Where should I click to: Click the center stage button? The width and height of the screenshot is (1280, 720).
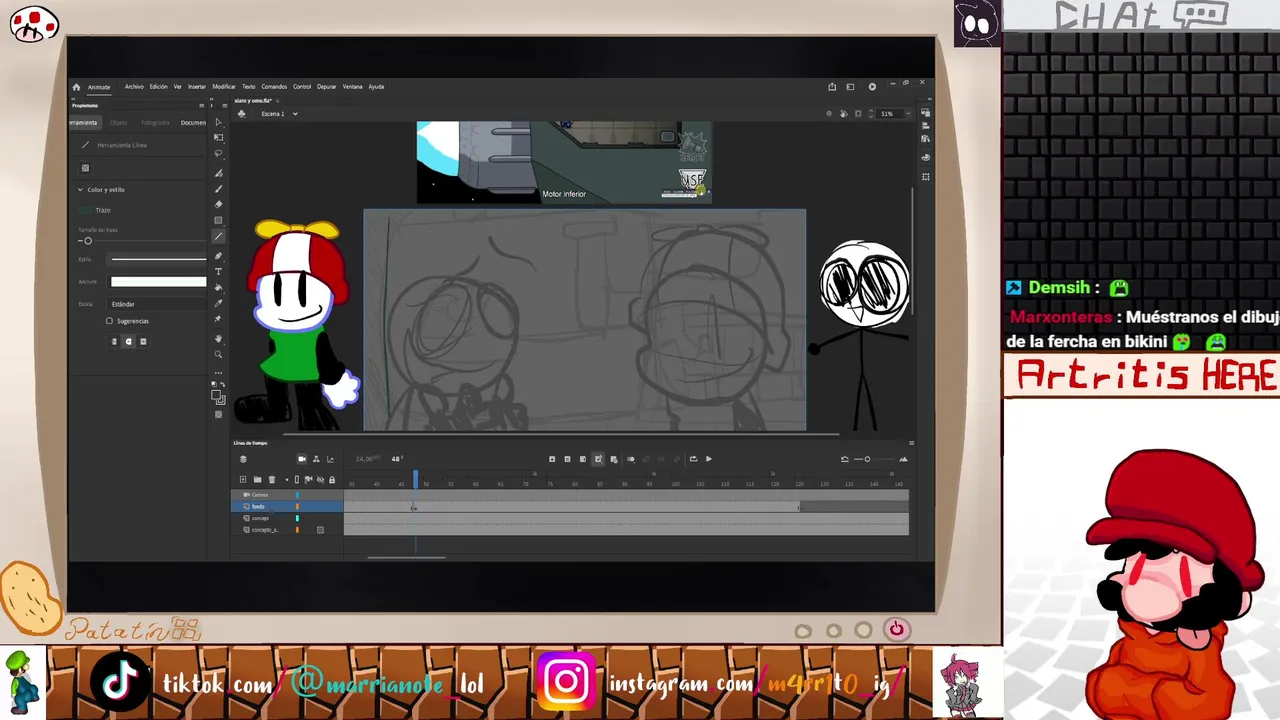pos(829,114)
